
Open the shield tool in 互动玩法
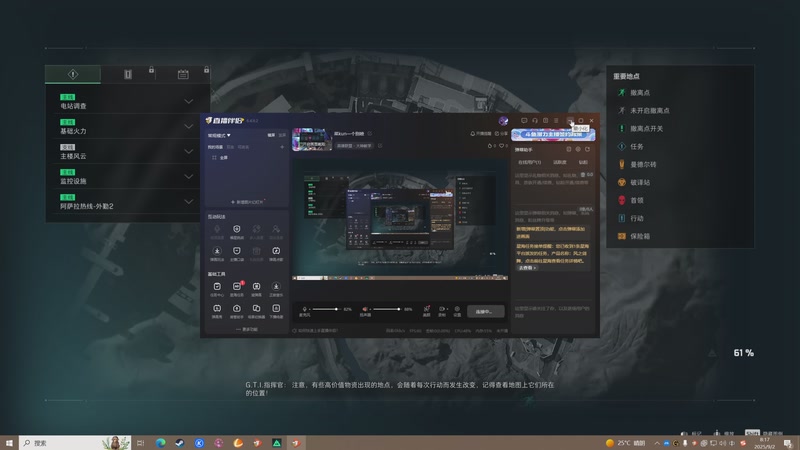click(x=236, y=232)
